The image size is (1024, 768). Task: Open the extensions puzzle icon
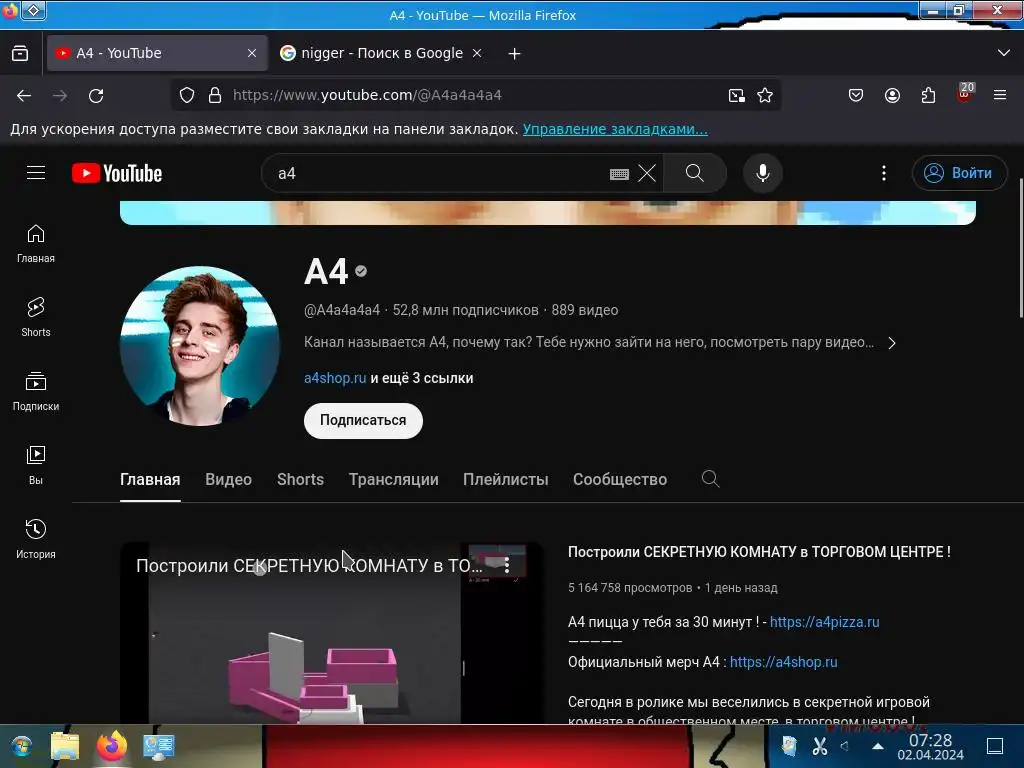[928, 95]
